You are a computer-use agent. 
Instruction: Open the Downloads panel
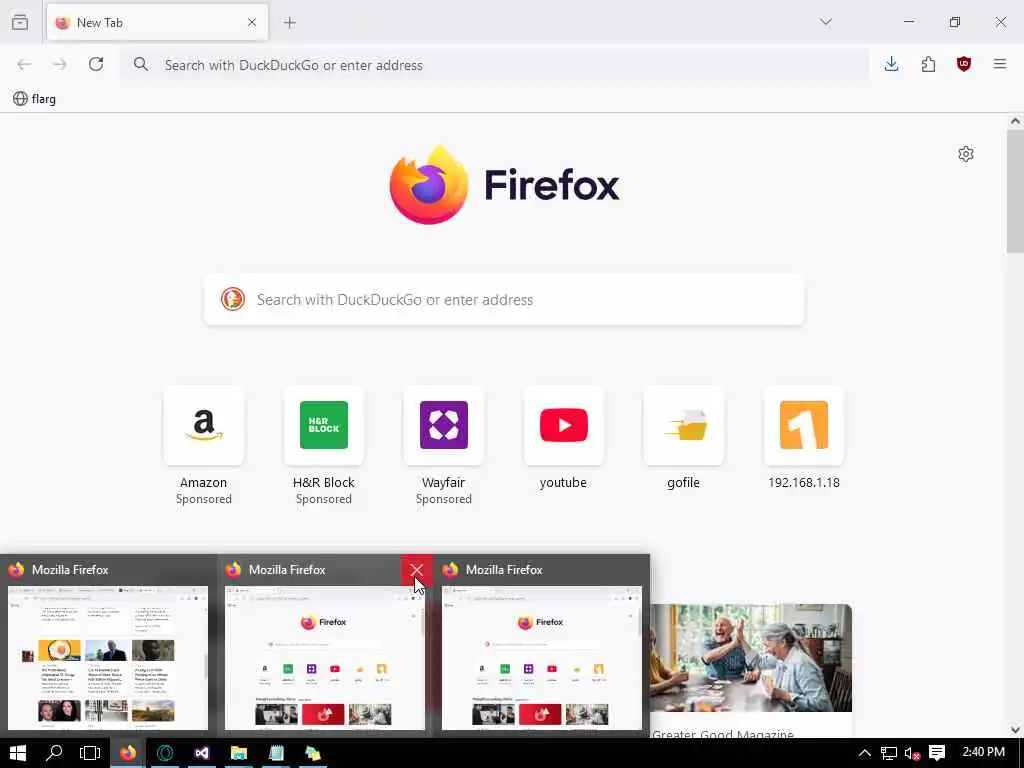pyautogui.click(x=891, y=64)
